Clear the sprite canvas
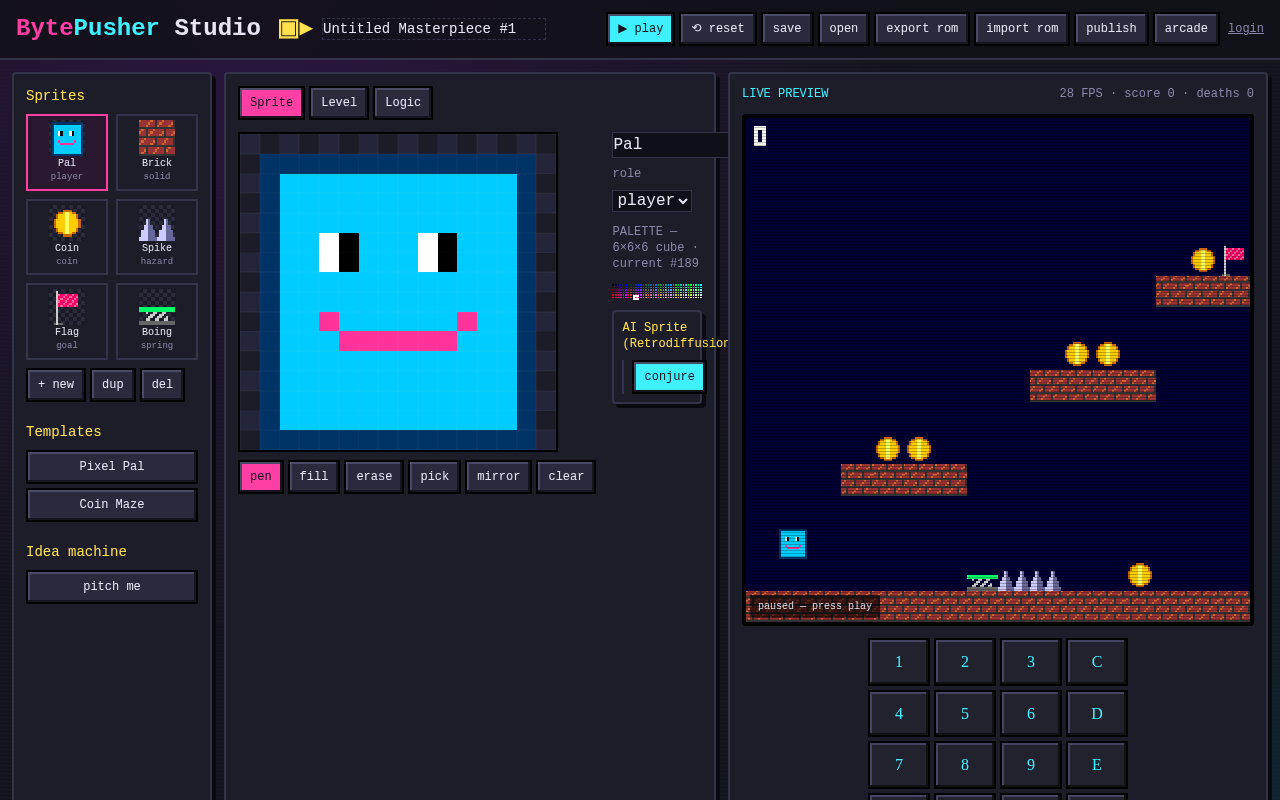Image resolution: width=1280 pixels, height=800 pixels. [566, 477]
